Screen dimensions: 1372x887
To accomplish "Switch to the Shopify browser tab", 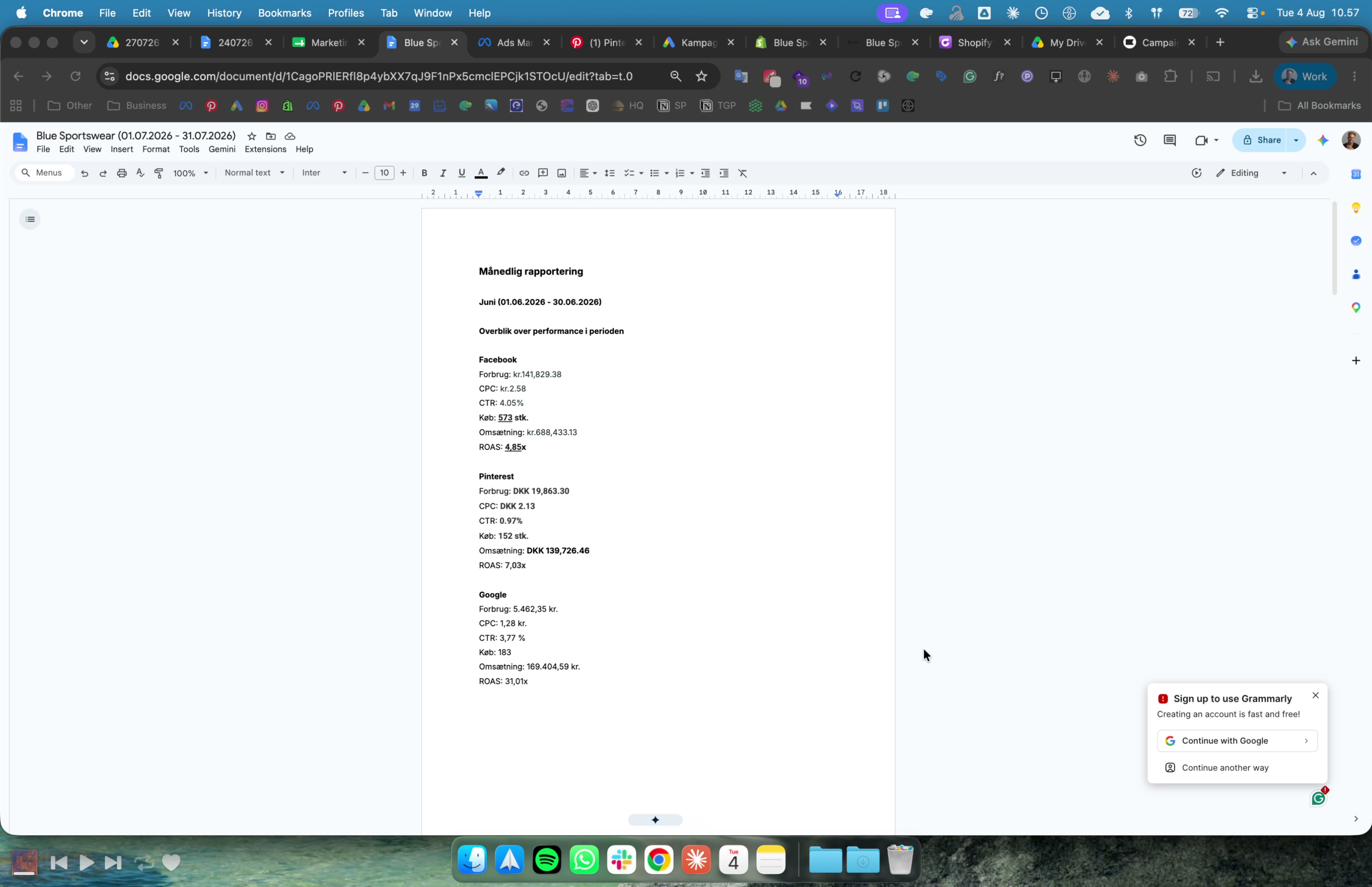I will 975,42.
